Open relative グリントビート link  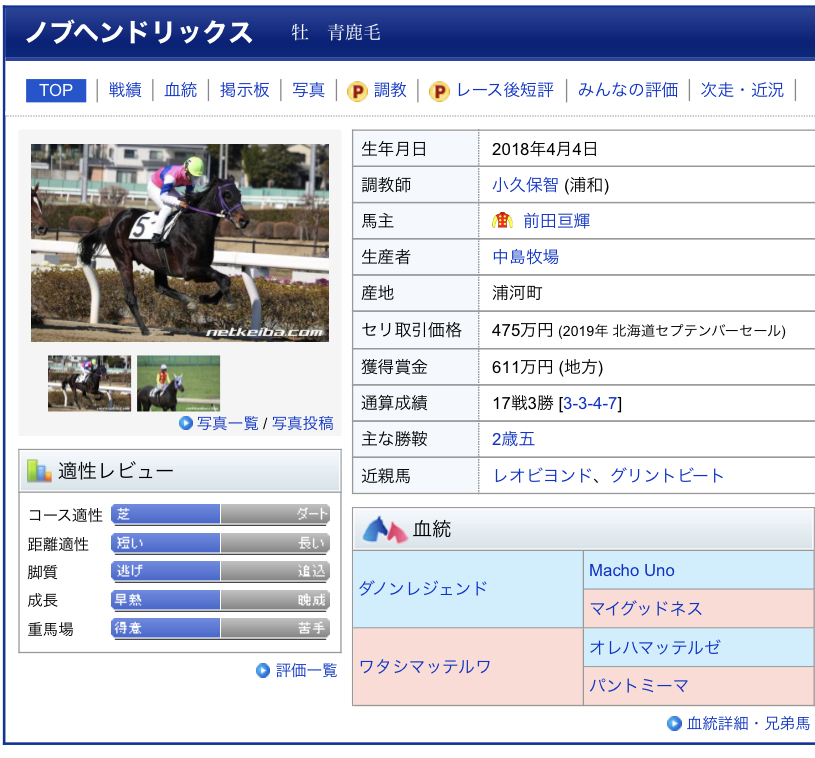pyautogui.click(x=666, y=475)
